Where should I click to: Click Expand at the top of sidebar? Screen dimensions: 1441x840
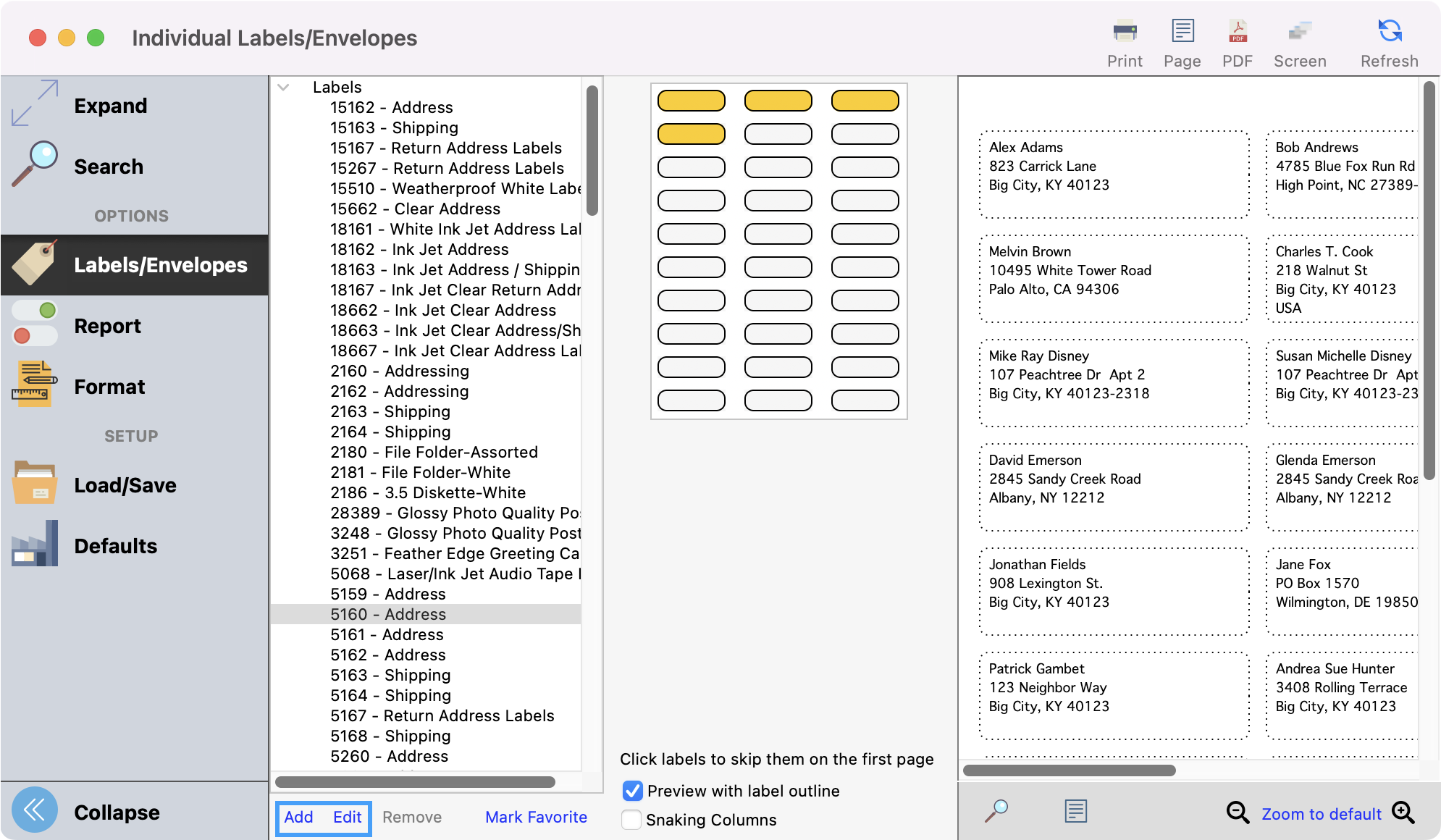point(110,106)
